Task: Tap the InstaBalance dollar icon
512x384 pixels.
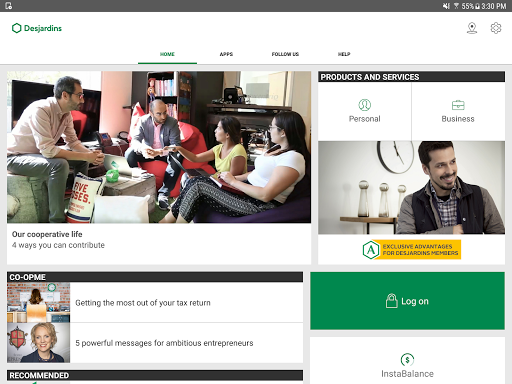Action: (407, 359)
